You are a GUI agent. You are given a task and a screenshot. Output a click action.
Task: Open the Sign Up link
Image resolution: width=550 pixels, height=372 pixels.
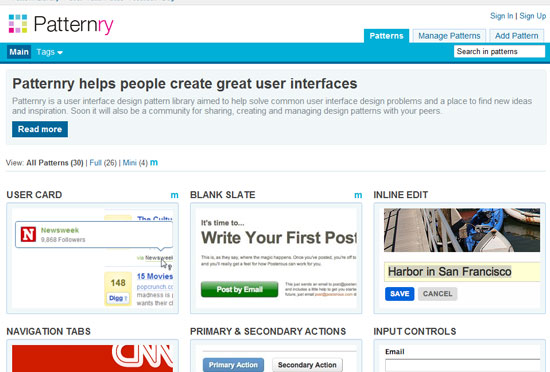[532, 16]
